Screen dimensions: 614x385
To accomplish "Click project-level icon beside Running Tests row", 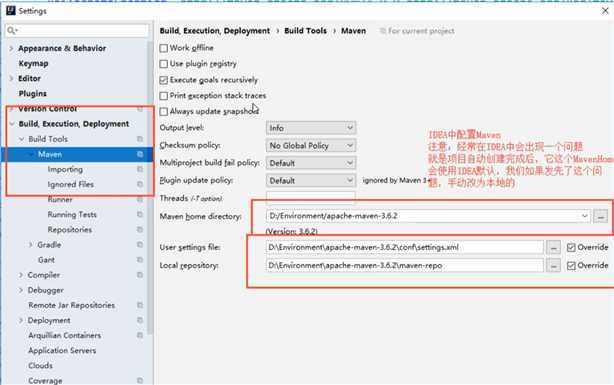I will (x=140, y=215).
